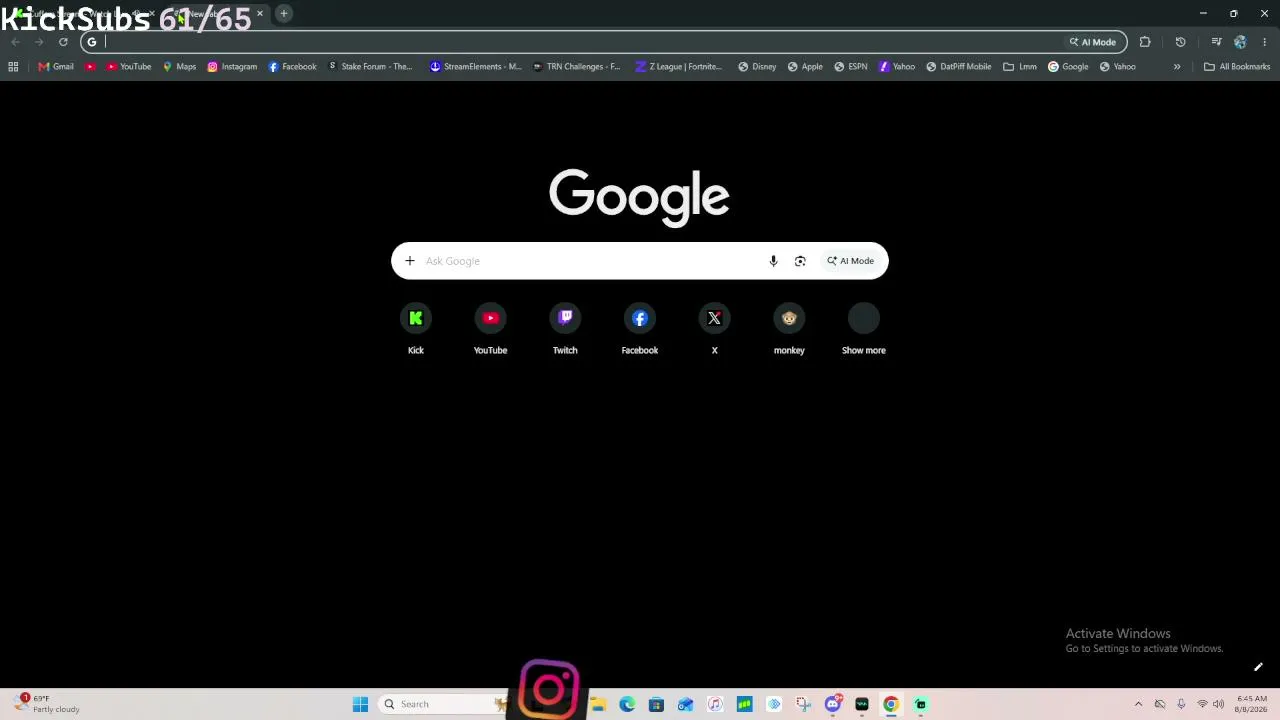Screen dimensions: 1280x720
Task: Show hidden system tray icons
Action: 1138,704
